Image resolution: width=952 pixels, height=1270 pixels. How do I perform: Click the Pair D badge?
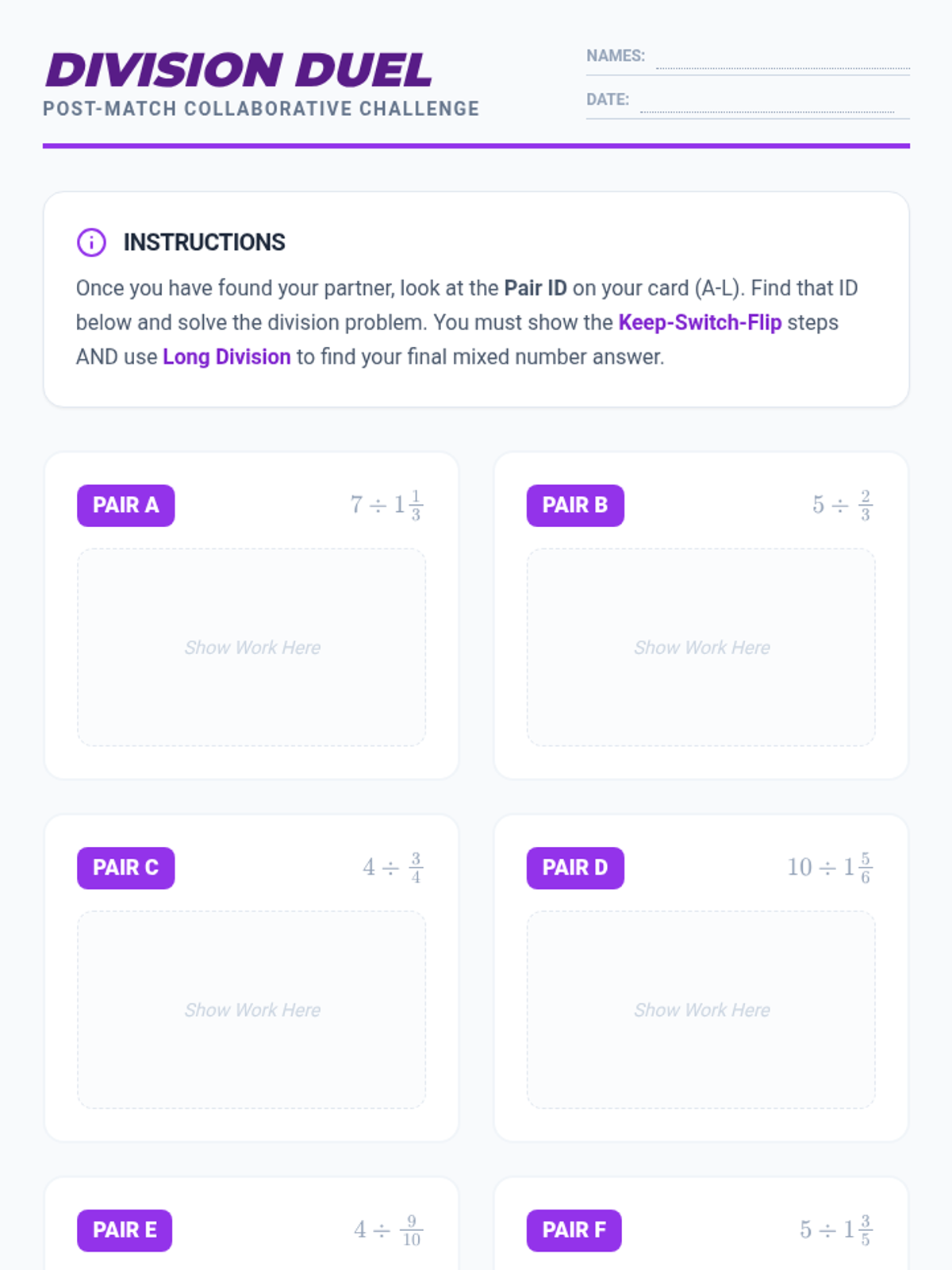(575, 868)
